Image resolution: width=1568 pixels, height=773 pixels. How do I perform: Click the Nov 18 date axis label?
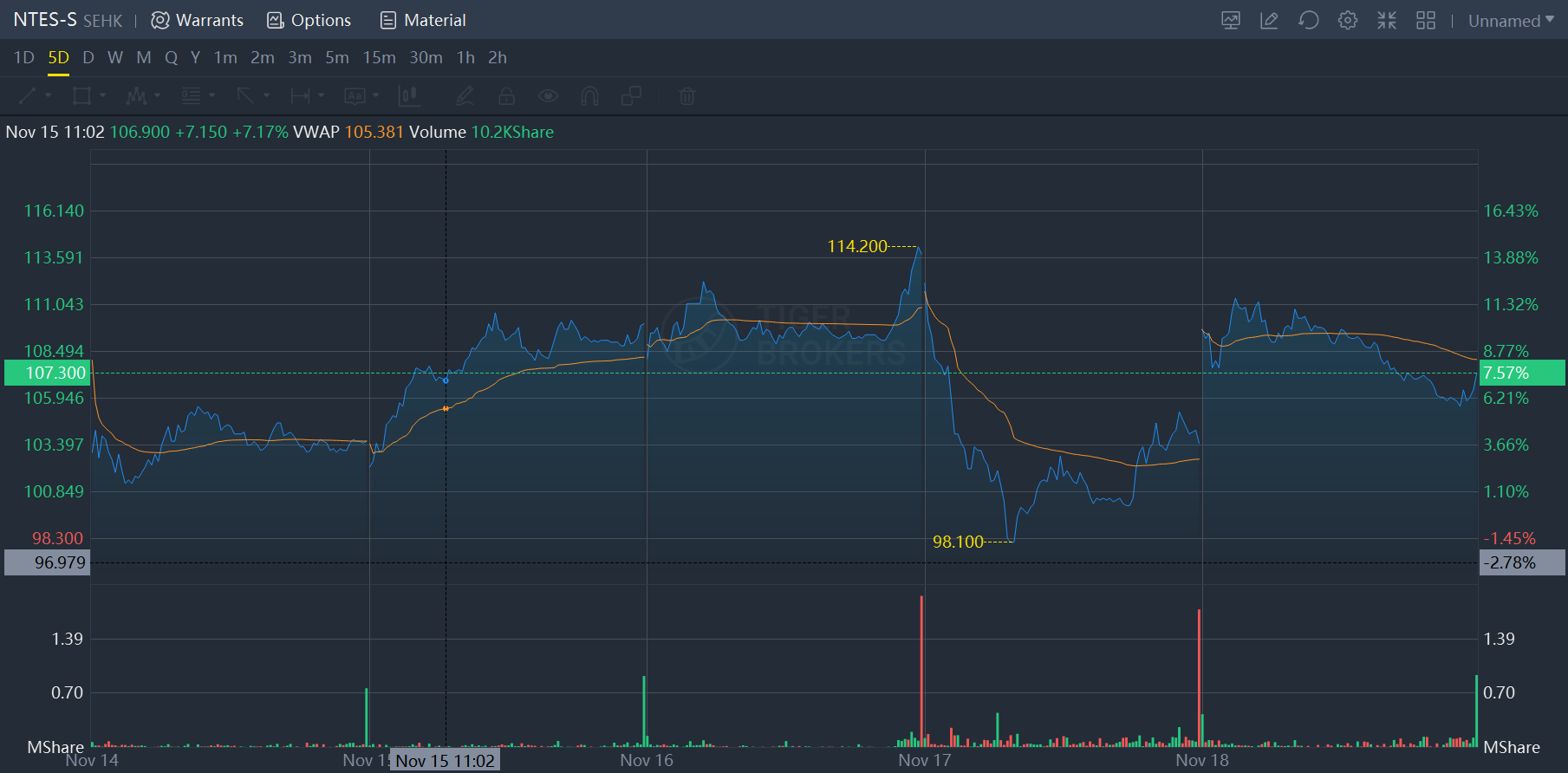coord(1202,760)
